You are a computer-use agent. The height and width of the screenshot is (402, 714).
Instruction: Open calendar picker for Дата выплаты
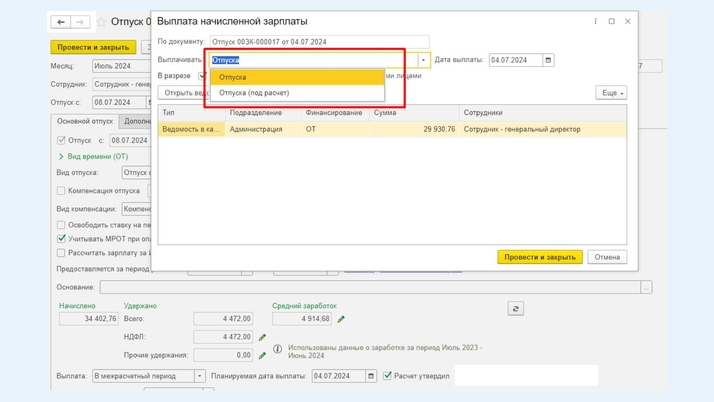point(548,60)
